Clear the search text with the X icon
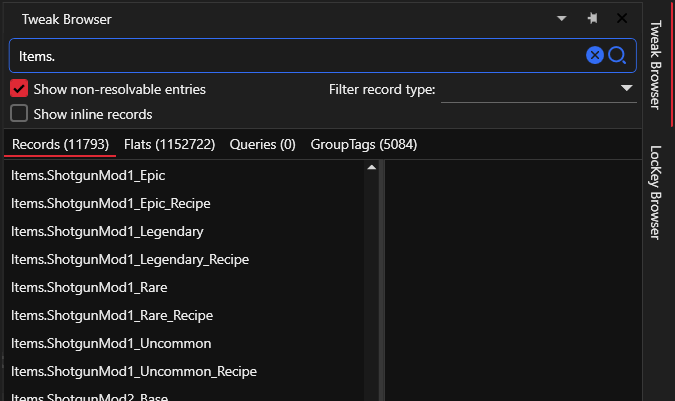675x401 pixels. pyautogui.click(x=595, y=55)
